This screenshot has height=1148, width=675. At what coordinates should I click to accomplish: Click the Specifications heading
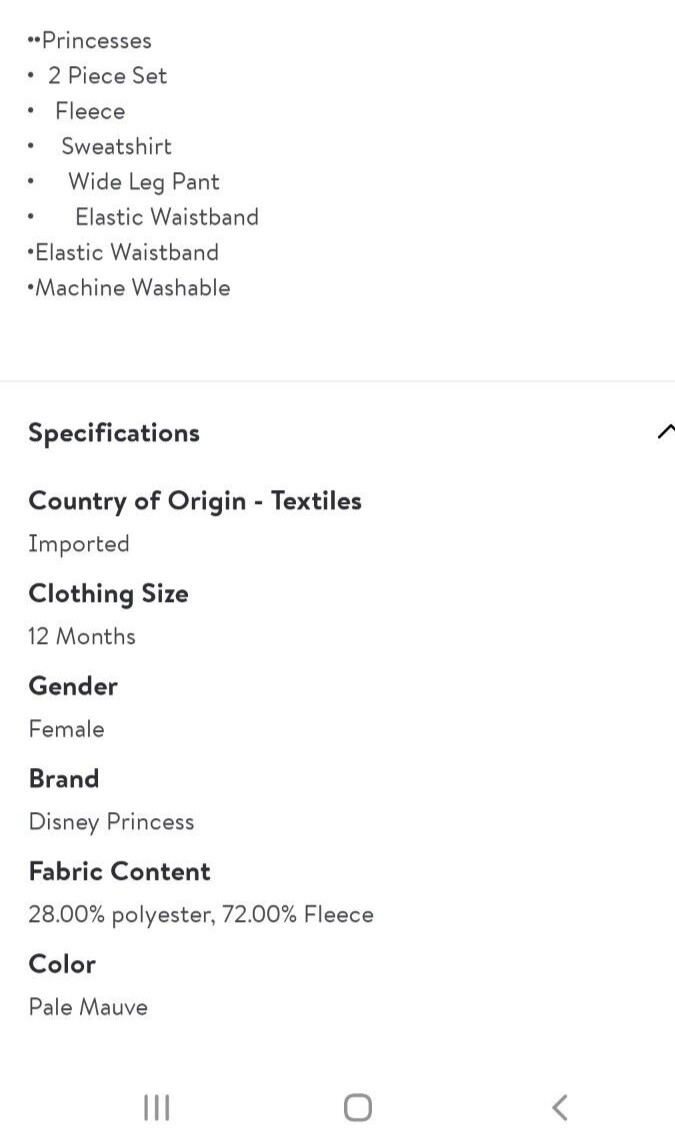coord(113,433)
